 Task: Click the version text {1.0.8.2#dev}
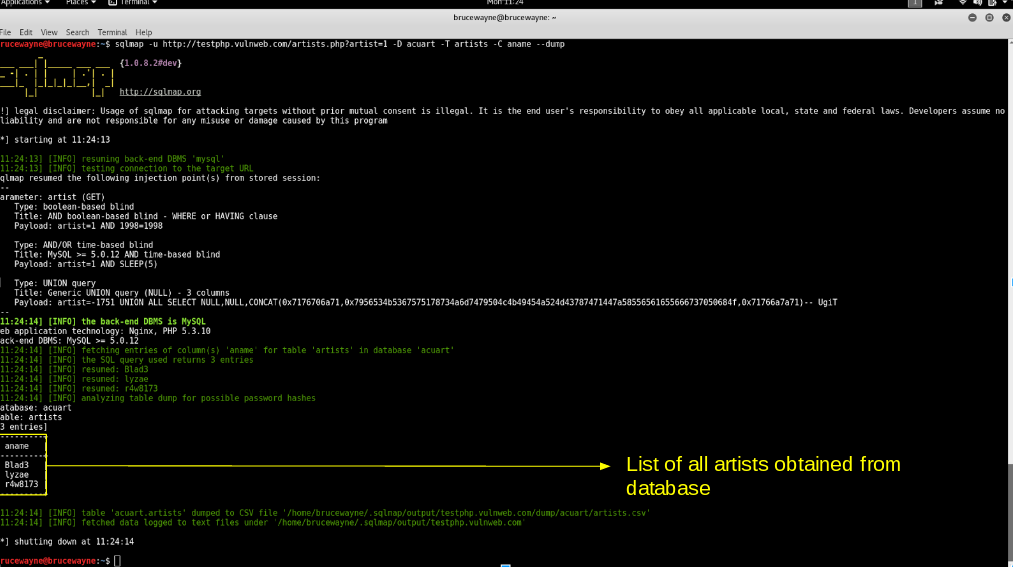point(151,63)
